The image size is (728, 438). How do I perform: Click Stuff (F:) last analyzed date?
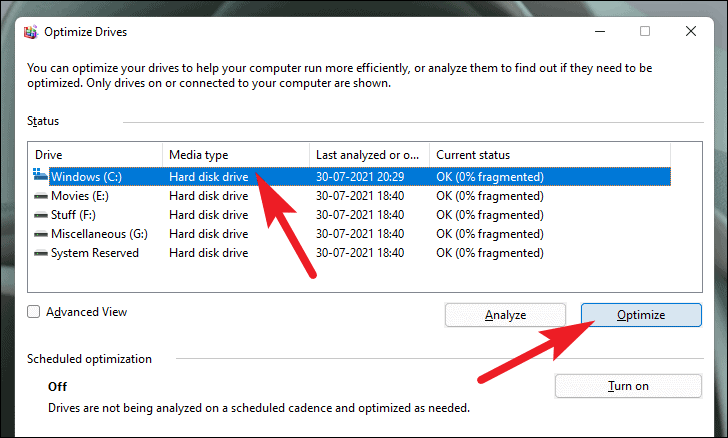360,215
